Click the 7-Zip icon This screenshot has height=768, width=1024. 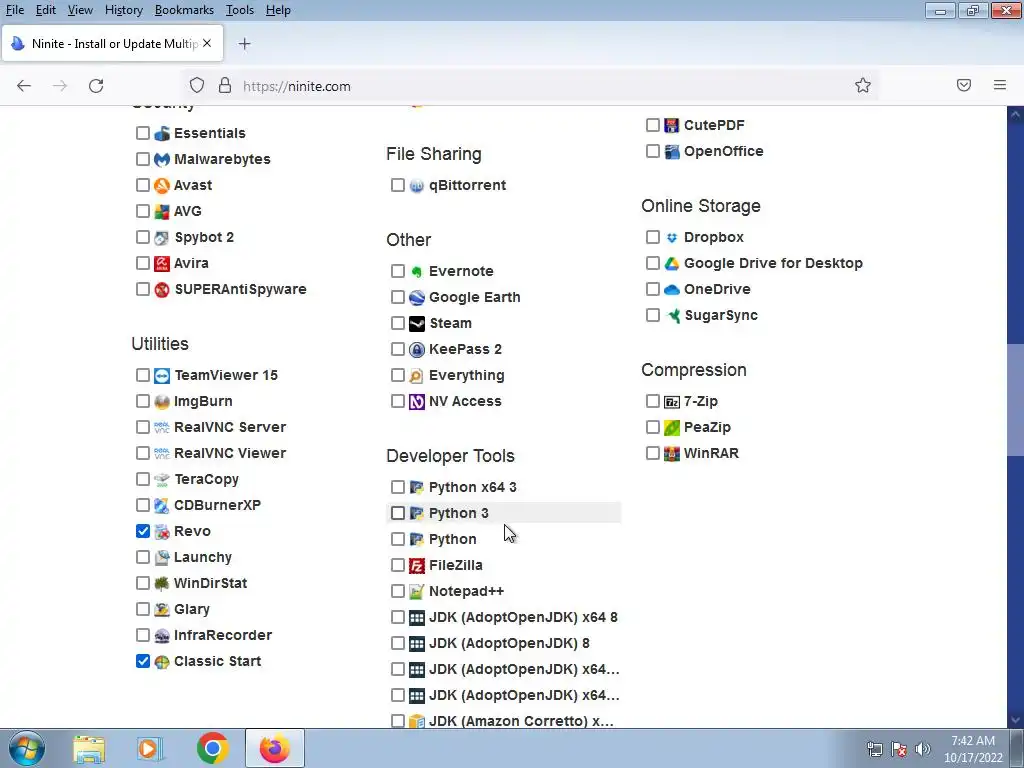(x=671, y=402)
